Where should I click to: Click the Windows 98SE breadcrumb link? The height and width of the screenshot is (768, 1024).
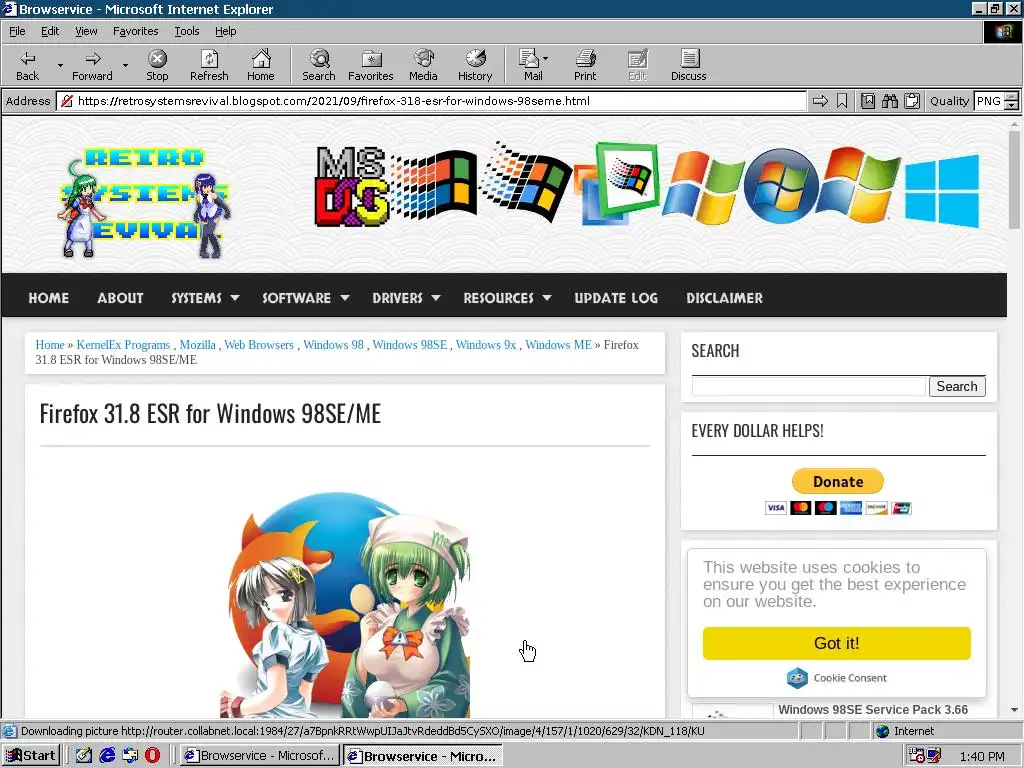click(x=409, y=345)
